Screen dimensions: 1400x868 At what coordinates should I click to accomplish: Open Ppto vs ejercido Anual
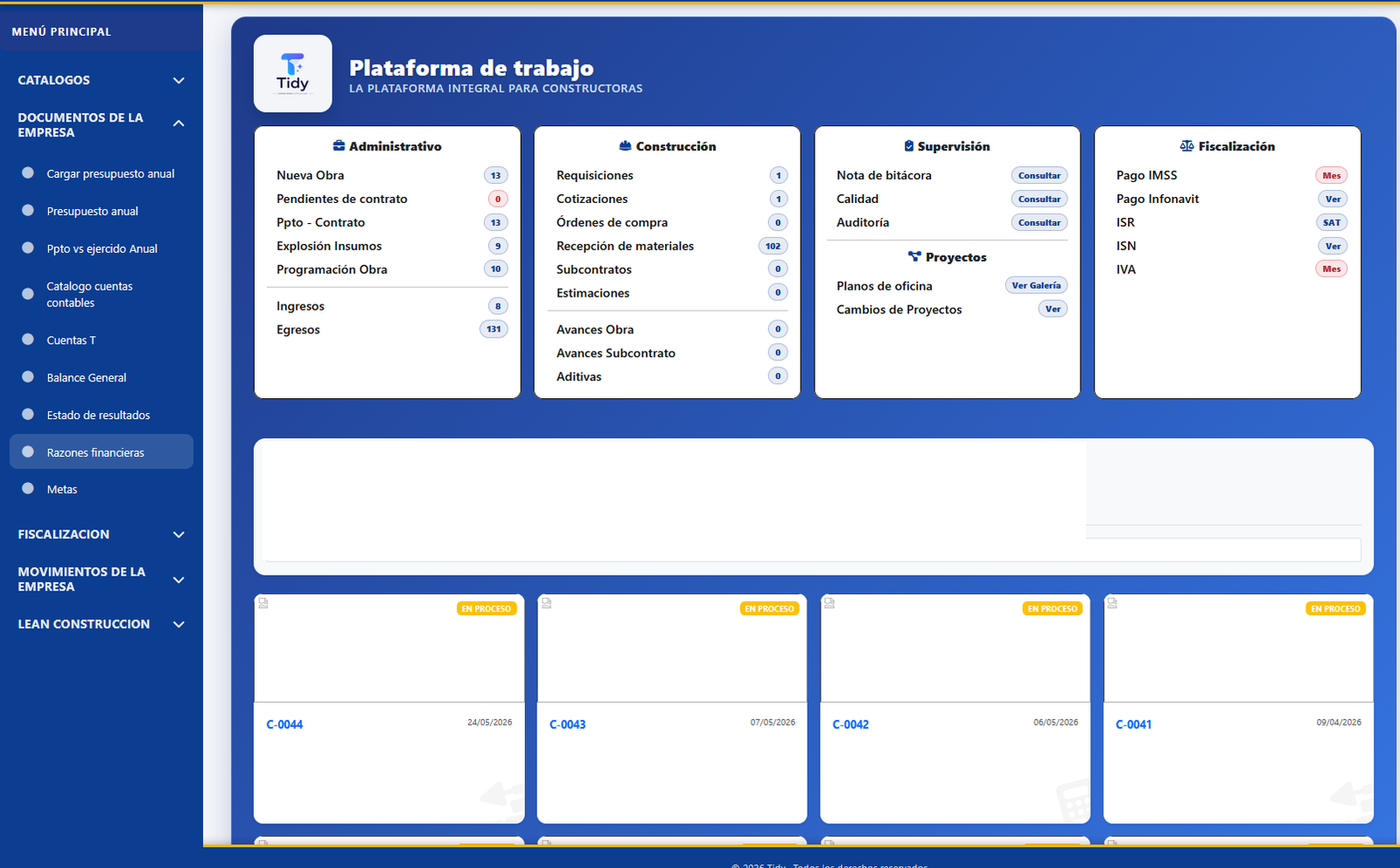[101, 248]
